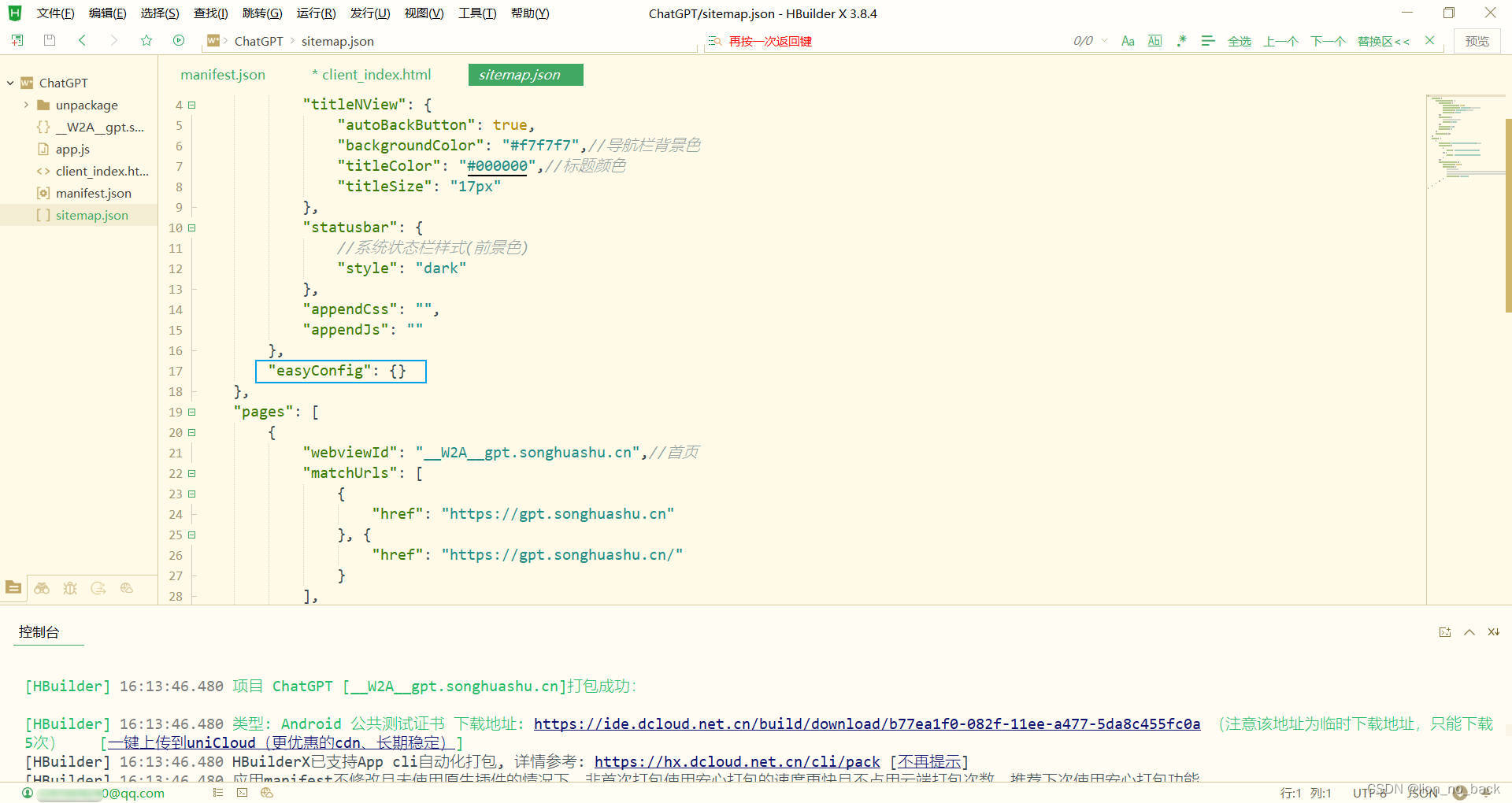The width and height of the screenshot is (1512, 803).
Task: Go forward with the right arrow icon
Action: (x=114, y=40)
